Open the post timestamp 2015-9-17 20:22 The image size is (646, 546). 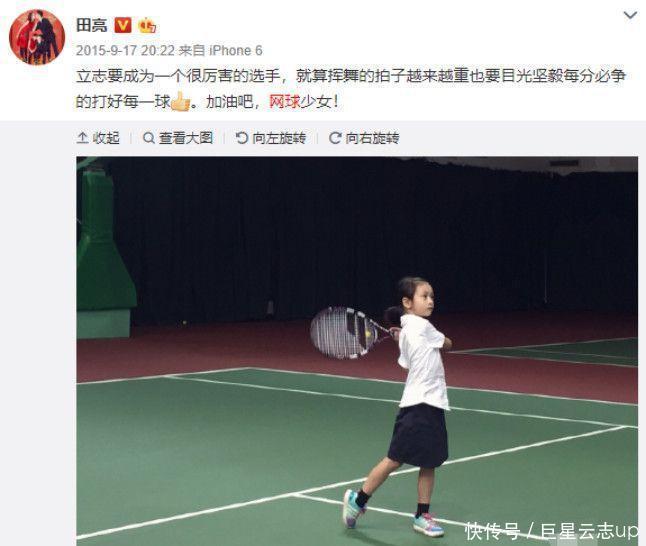tap(125, 51)
